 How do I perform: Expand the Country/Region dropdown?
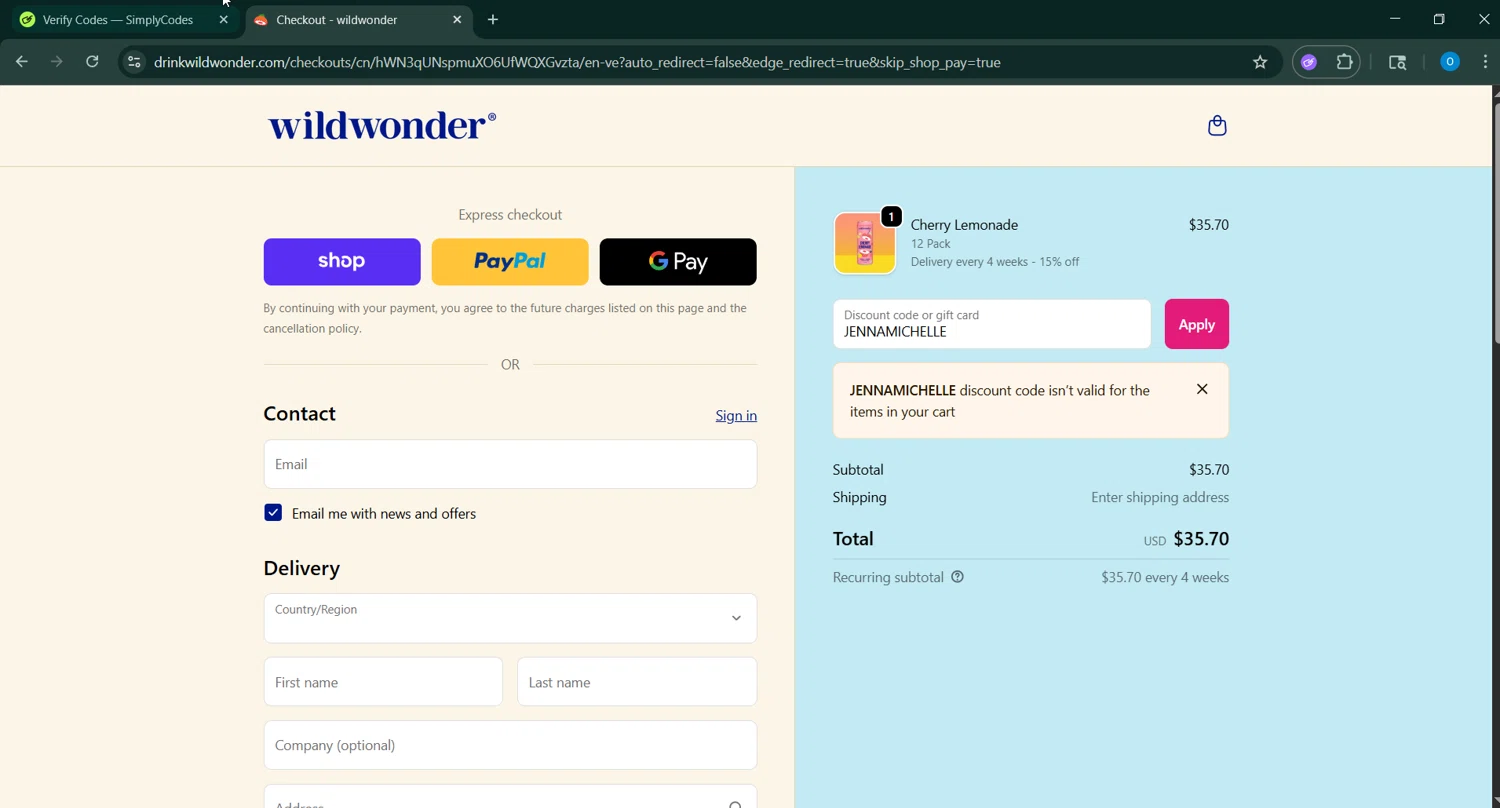point(510,618)
